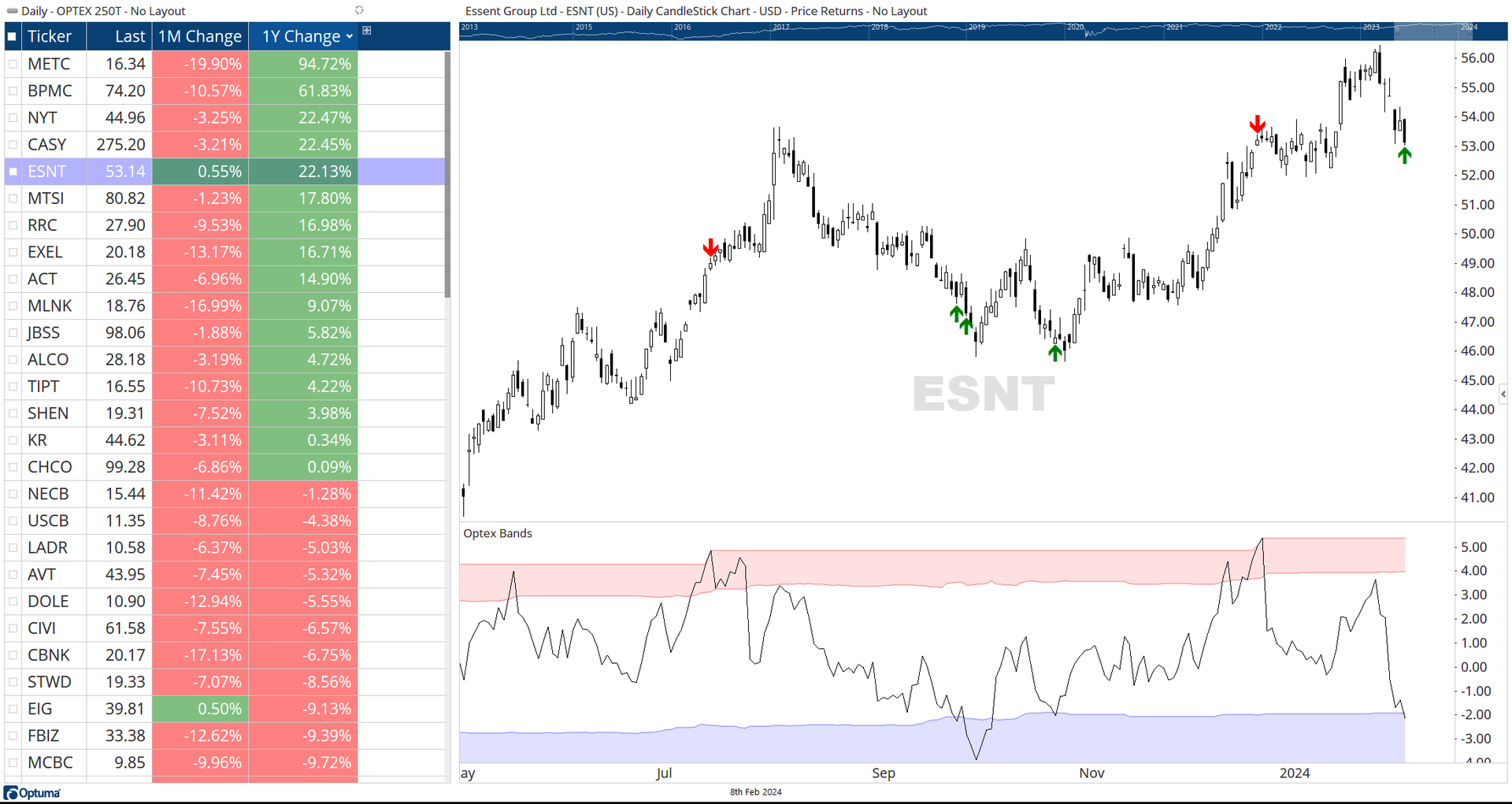Viewport: 1512px width, 804px height.
Task: Toggle the select-all checkbox in the header
Action: [x=13, y=37]
